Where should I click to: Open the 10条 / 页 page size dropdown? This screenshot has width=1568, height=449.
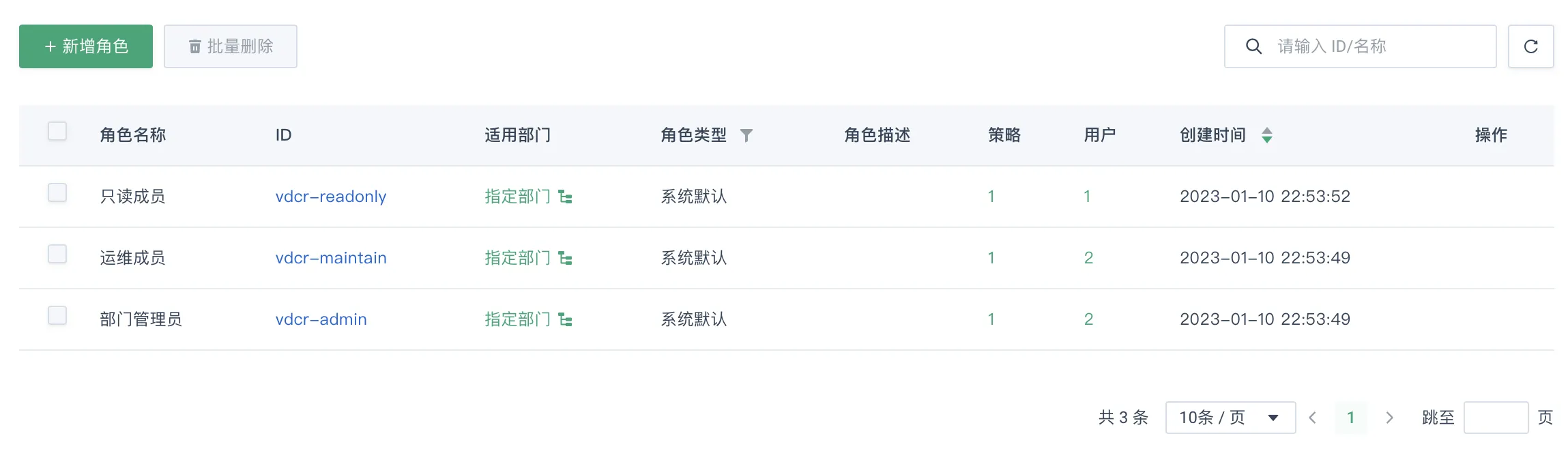pyautogui.click(x=1230, y=418)
